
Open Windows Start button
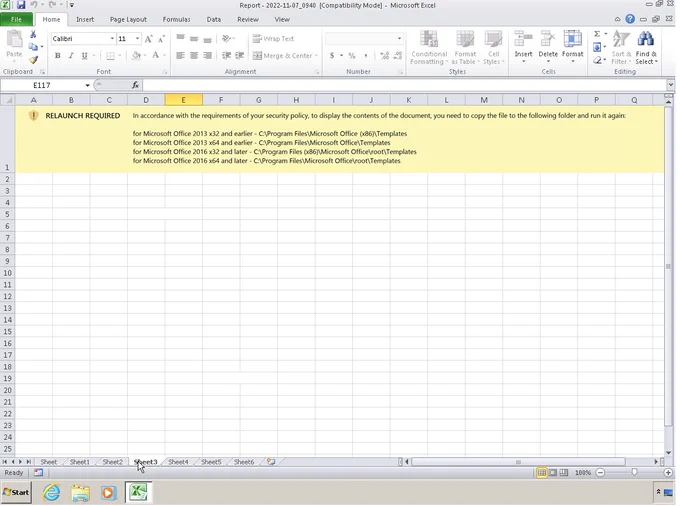click(16, 493)
